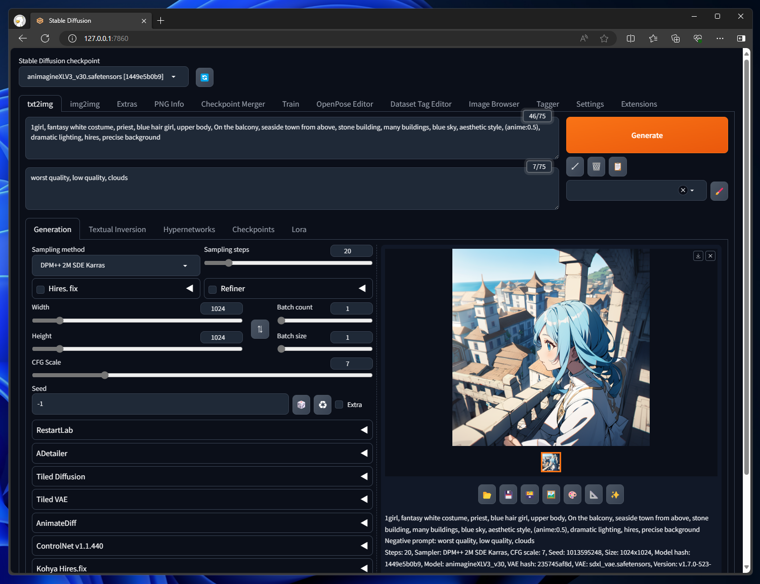Screen dimensions: 760x584
Task: Switch to the Lora tab
Action: tap(299, 230)
